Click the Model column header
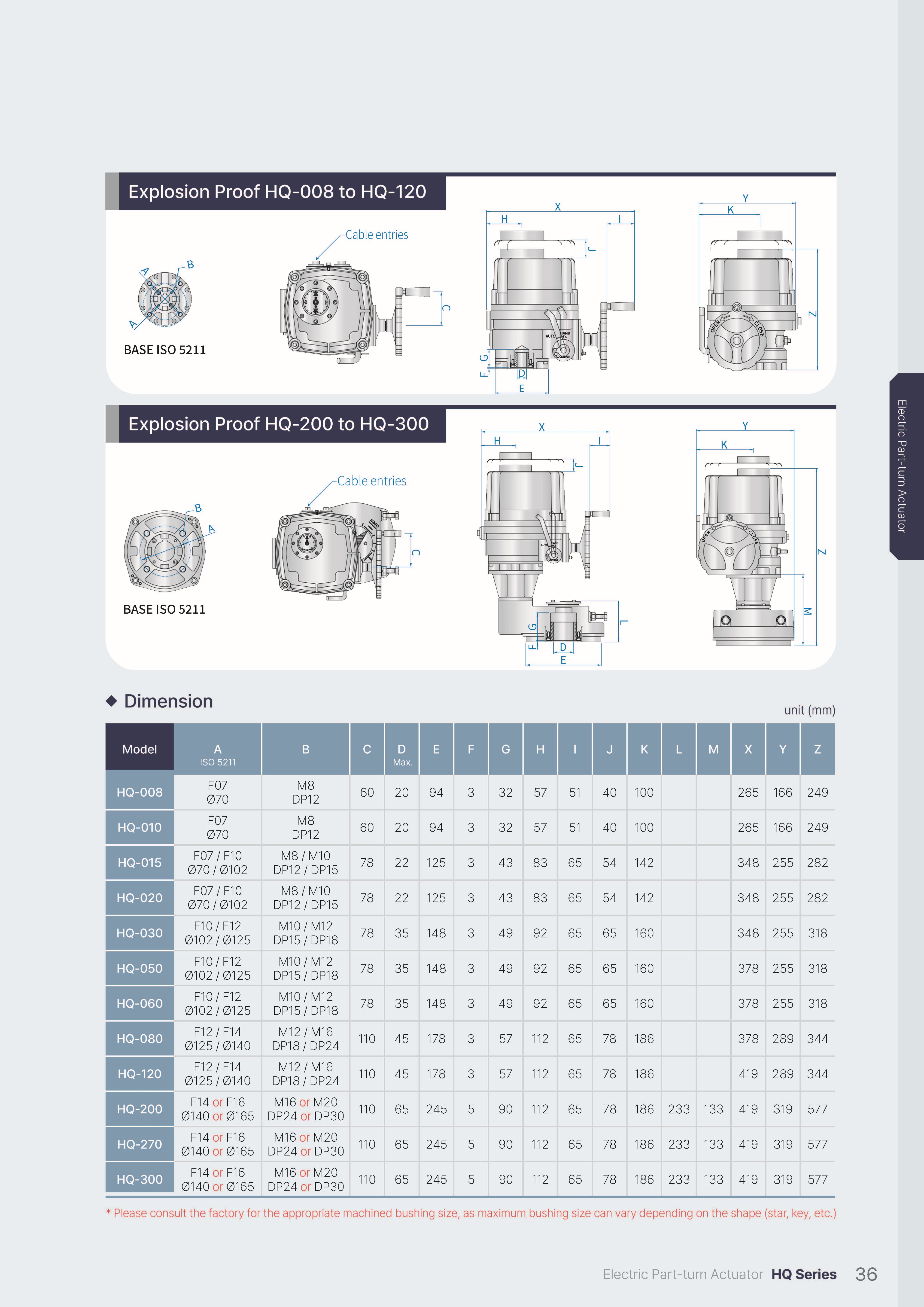 coord(140,749)
